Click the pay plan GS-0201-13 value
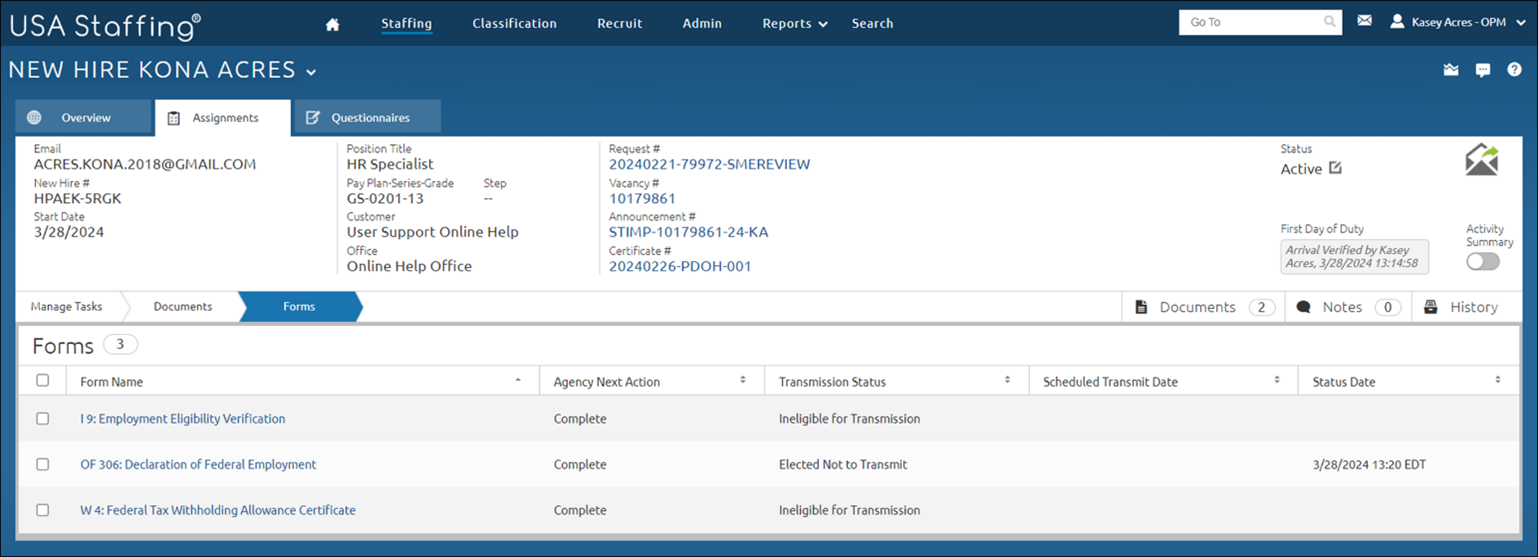Image resolution: width=1538 pixels, height=557 pixels. pos(385,198)
